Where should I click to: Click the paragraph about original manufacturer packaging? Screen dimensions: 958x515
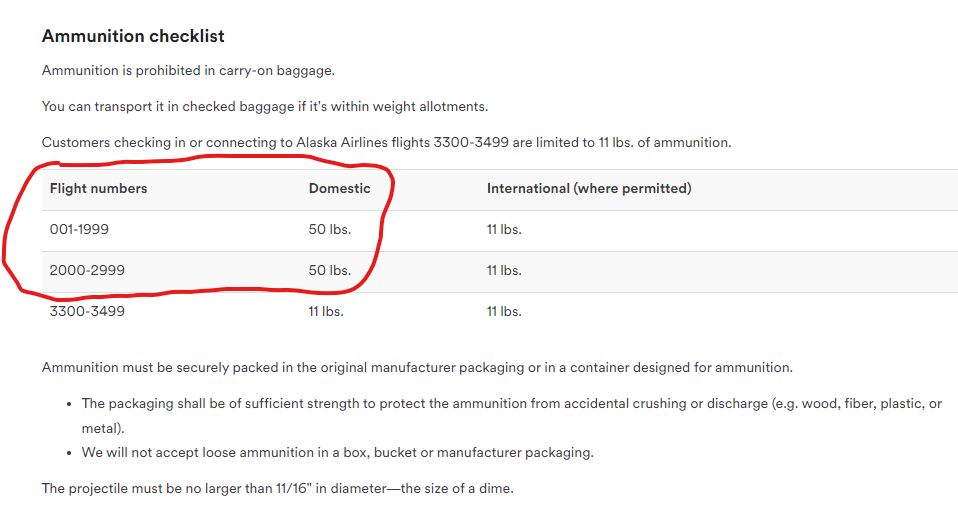coord(417,367)
